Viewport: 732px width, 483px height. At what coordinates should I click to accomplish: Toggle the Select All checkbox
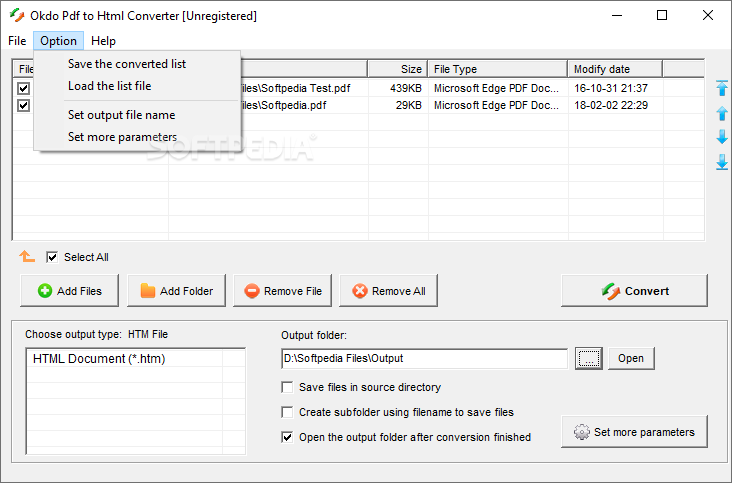point(52,257)
